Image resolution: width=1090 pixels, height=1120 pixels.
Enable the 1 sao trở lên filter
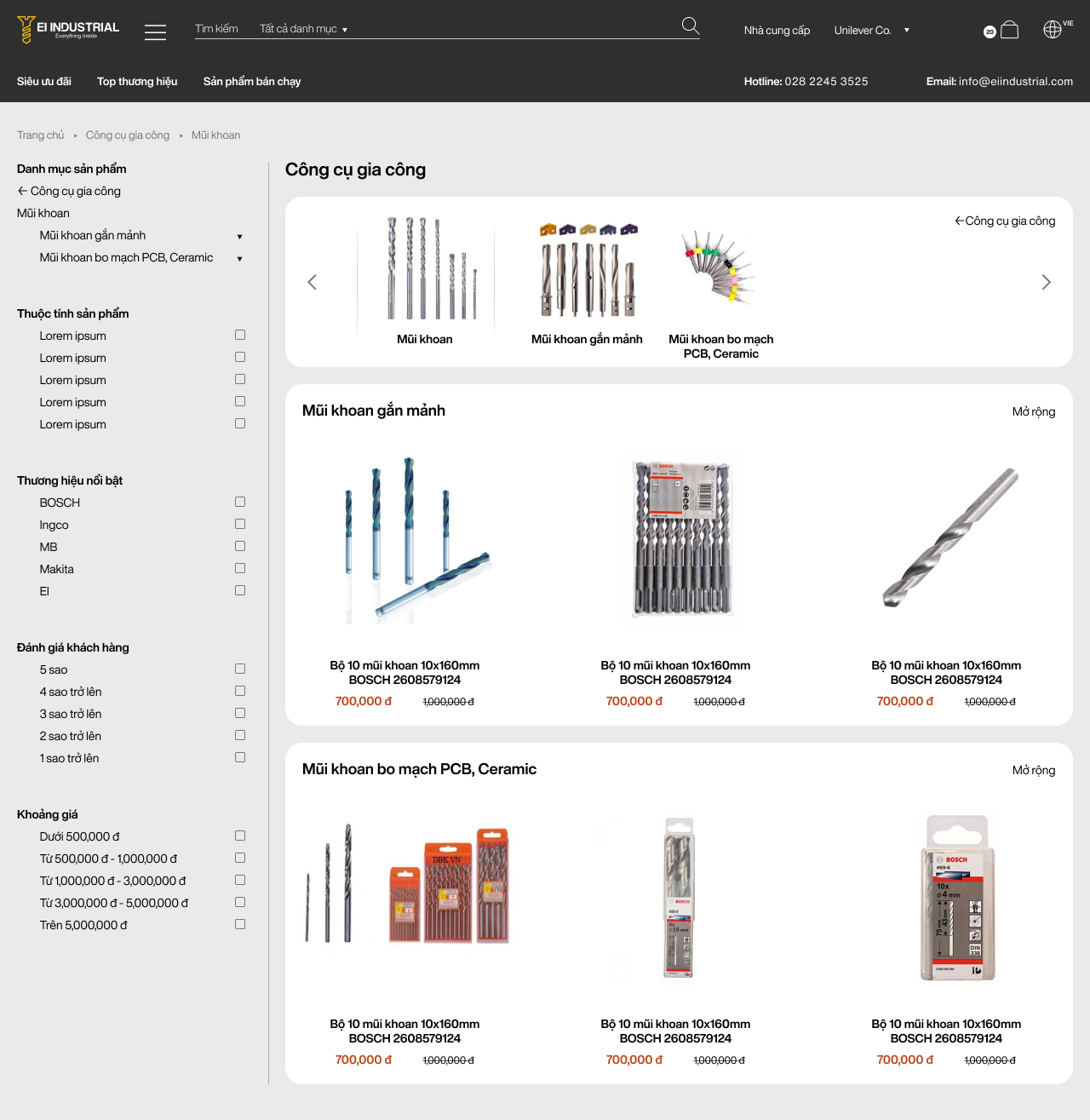[x=240, y=758]
